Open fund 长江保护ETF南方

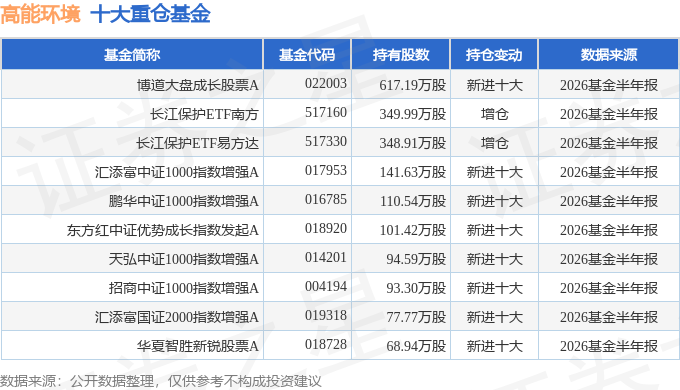point(204,114)
